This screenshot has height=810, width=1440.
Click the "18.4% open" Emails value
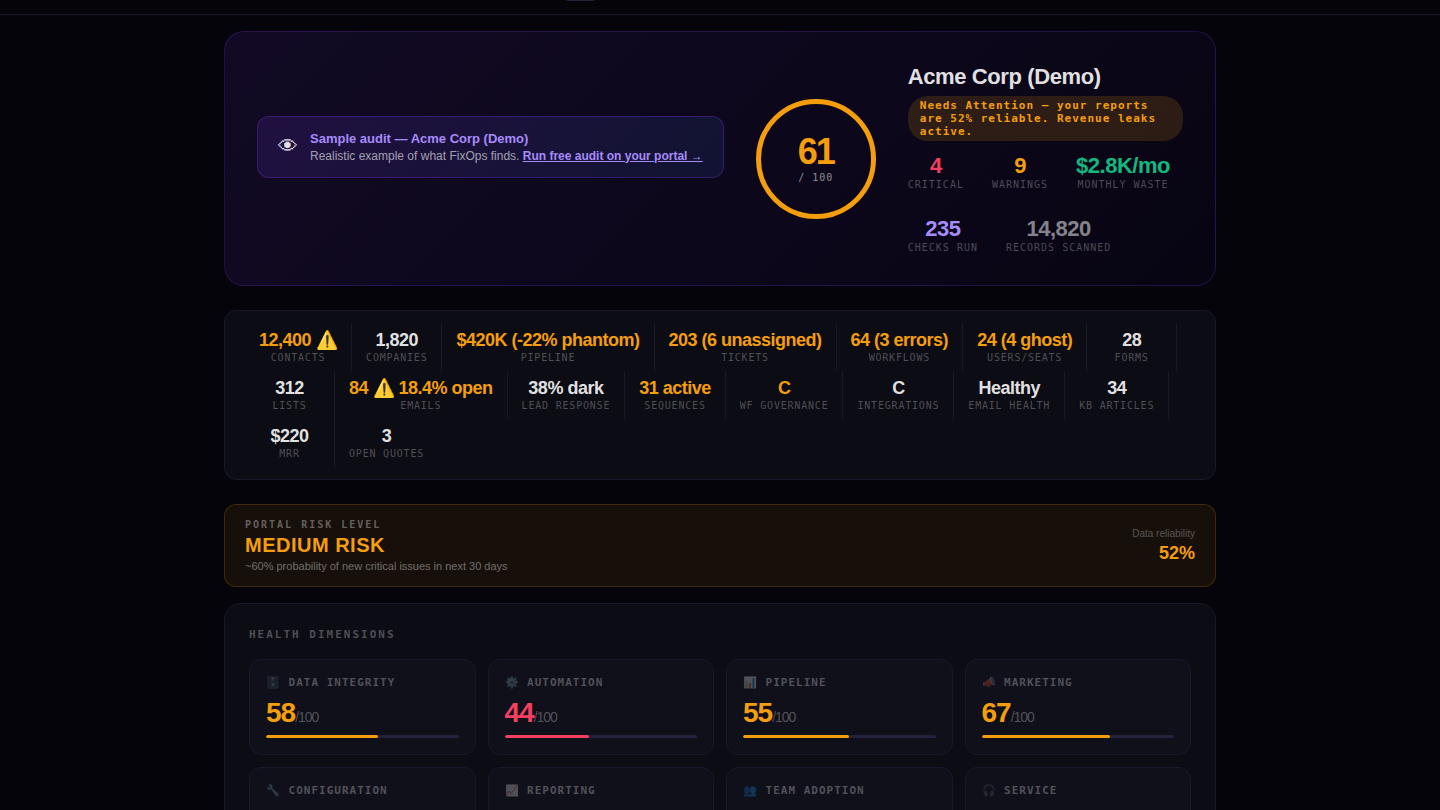[x=446, y=388]
